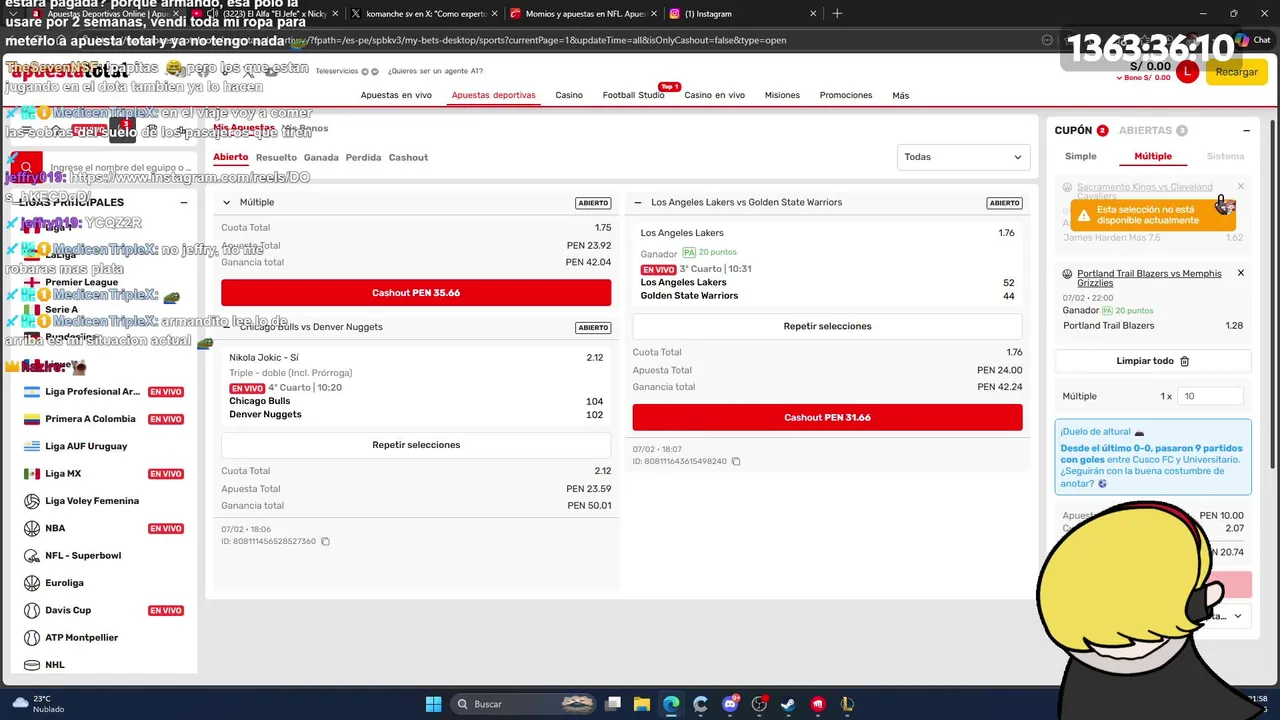
Task: Select the NBA league entry
Action: [55, 528]
